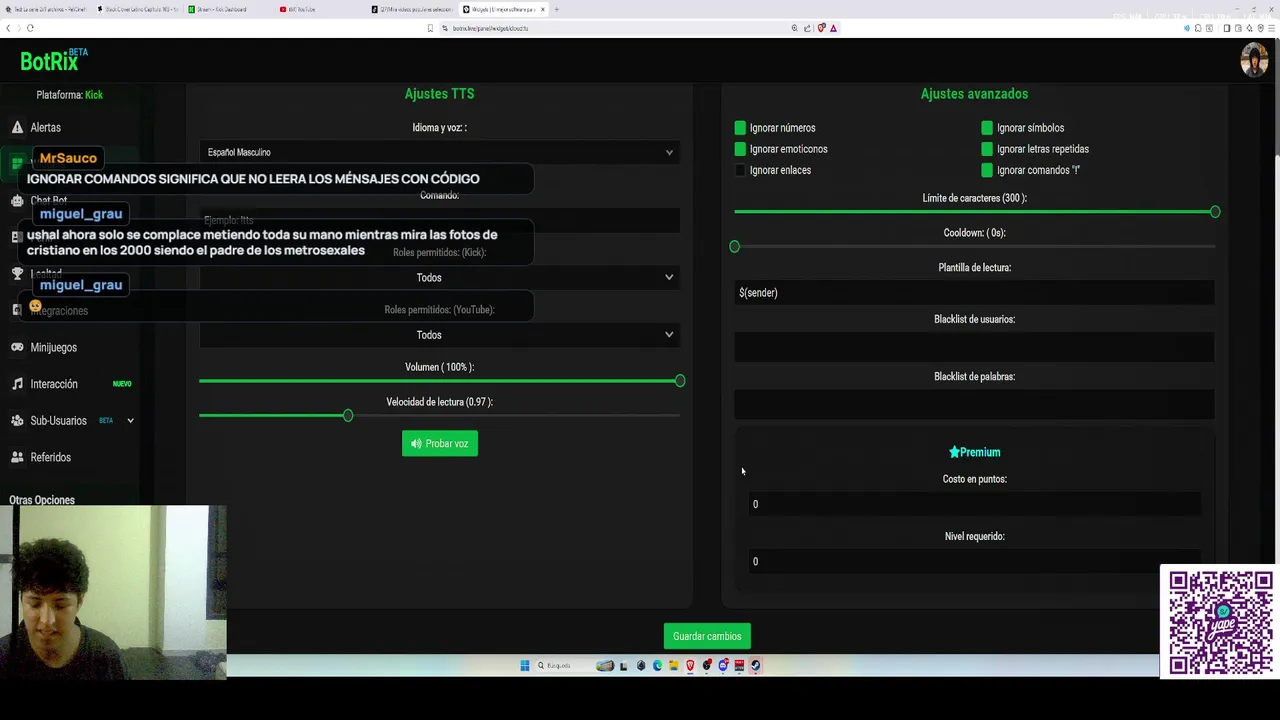
Task: Open the Windows Start menu
Action: tap(524, 665)
